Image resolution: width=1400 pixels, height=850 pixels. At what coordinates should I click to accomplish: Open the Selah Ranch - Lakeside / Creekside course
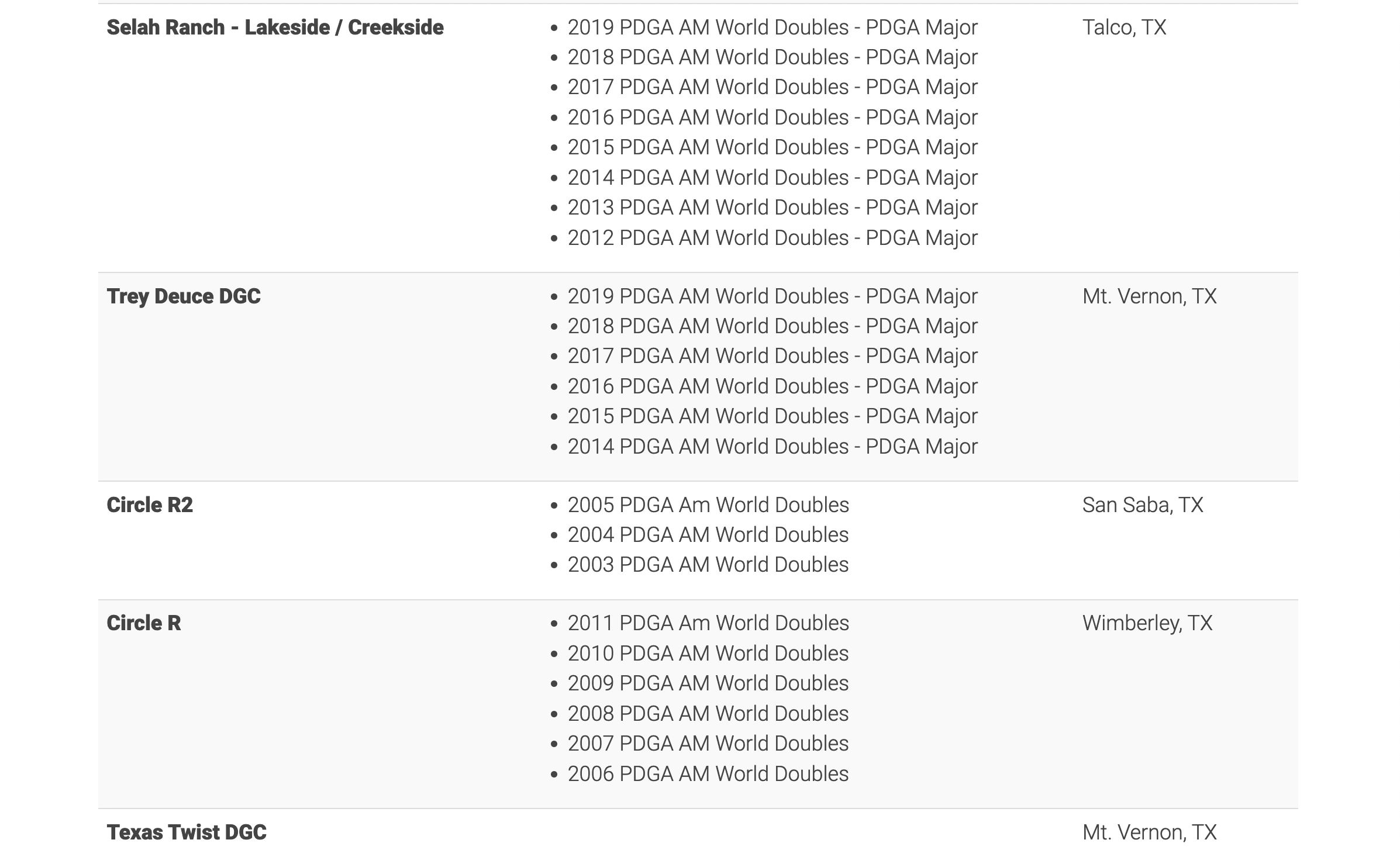coord(275,27)
